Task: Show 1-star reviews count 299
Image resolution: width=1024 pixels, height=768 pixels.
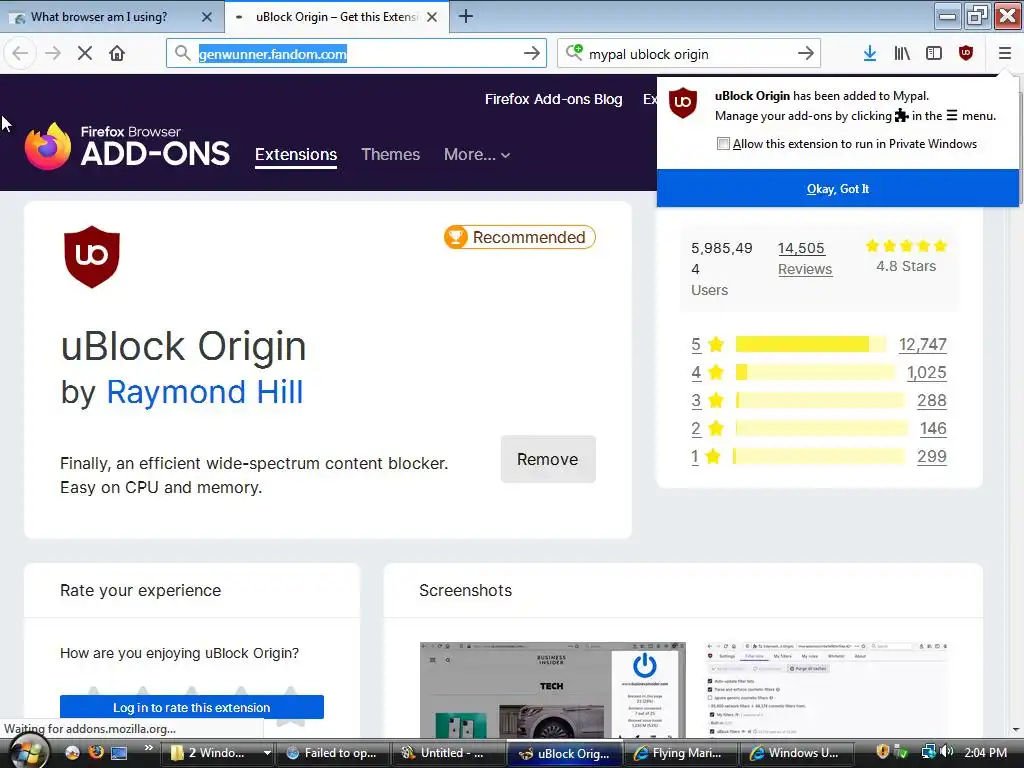Action: 931,456
